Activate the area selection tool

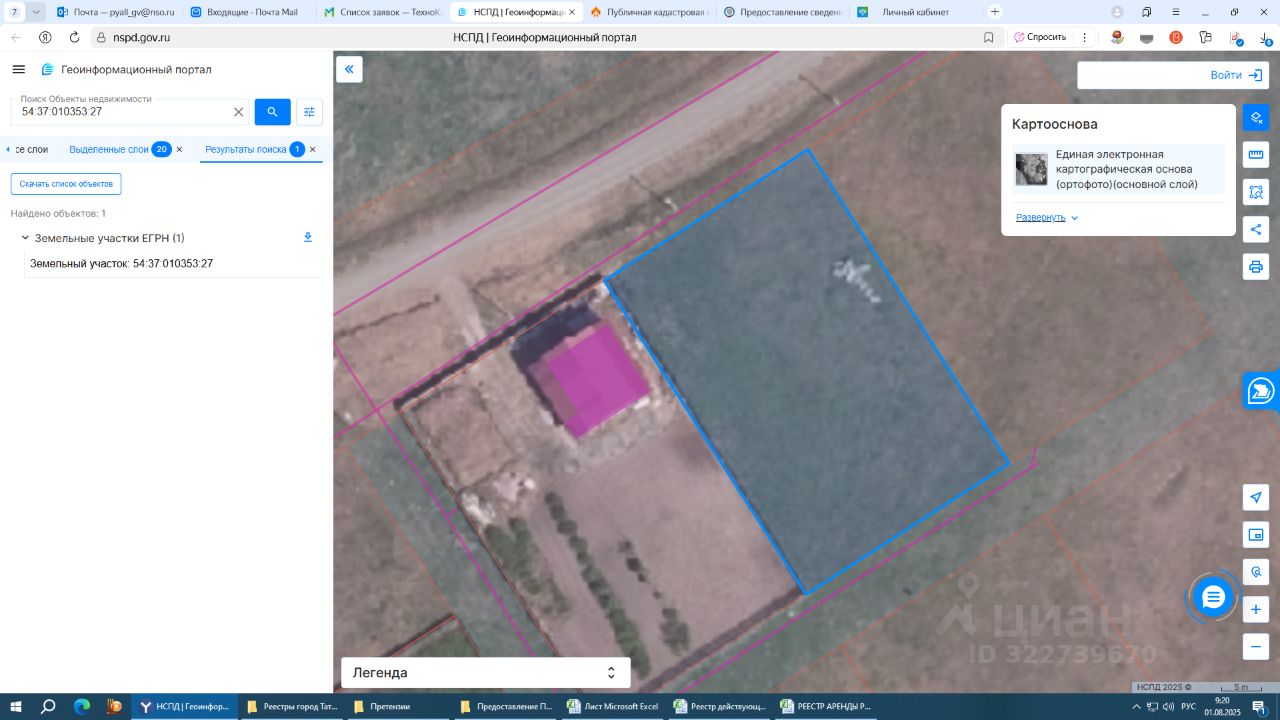(1256, 192)
